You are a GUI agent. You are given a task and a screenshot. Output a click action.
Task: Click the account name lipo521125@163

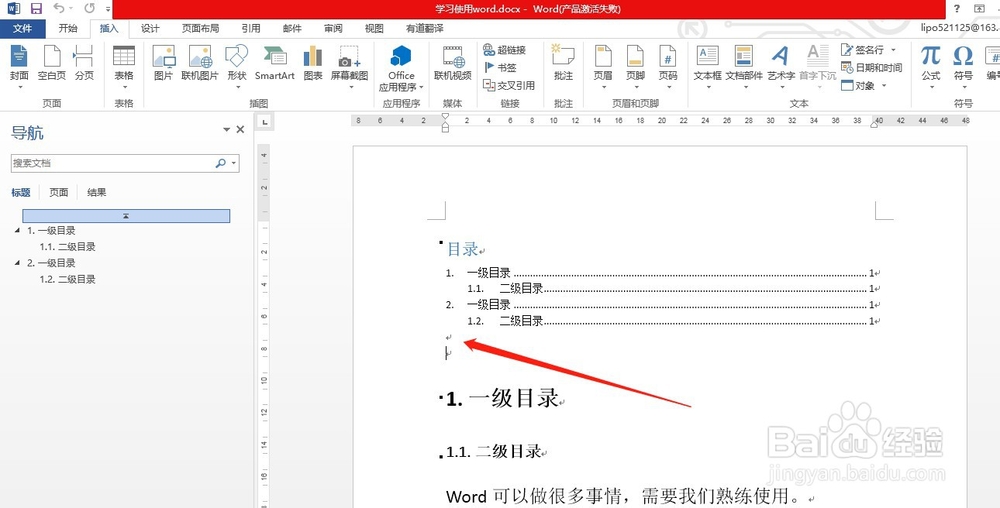(960, 28)
